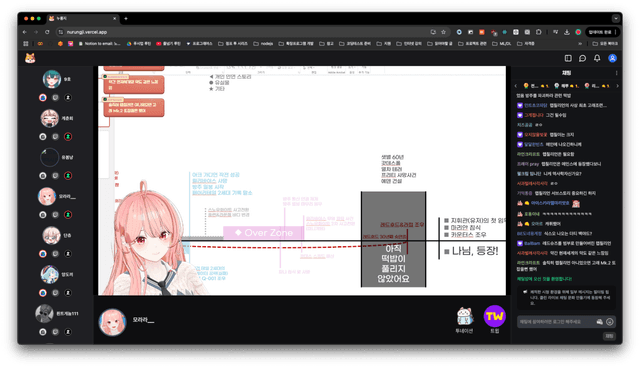Open all bookmarks folder at far right
The image size is (640, 368).
click(605, 44)
